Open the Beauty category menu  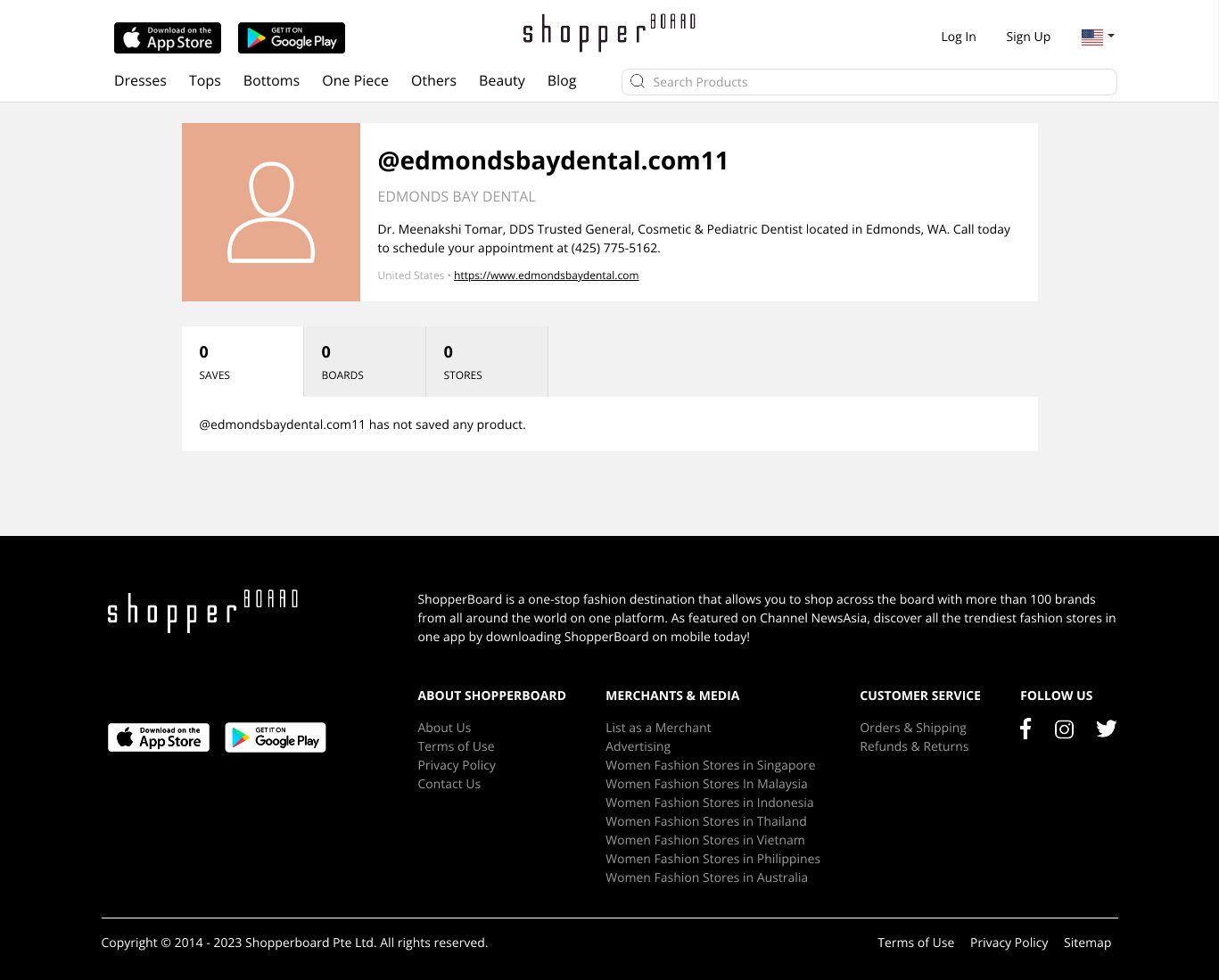(501, 80)
